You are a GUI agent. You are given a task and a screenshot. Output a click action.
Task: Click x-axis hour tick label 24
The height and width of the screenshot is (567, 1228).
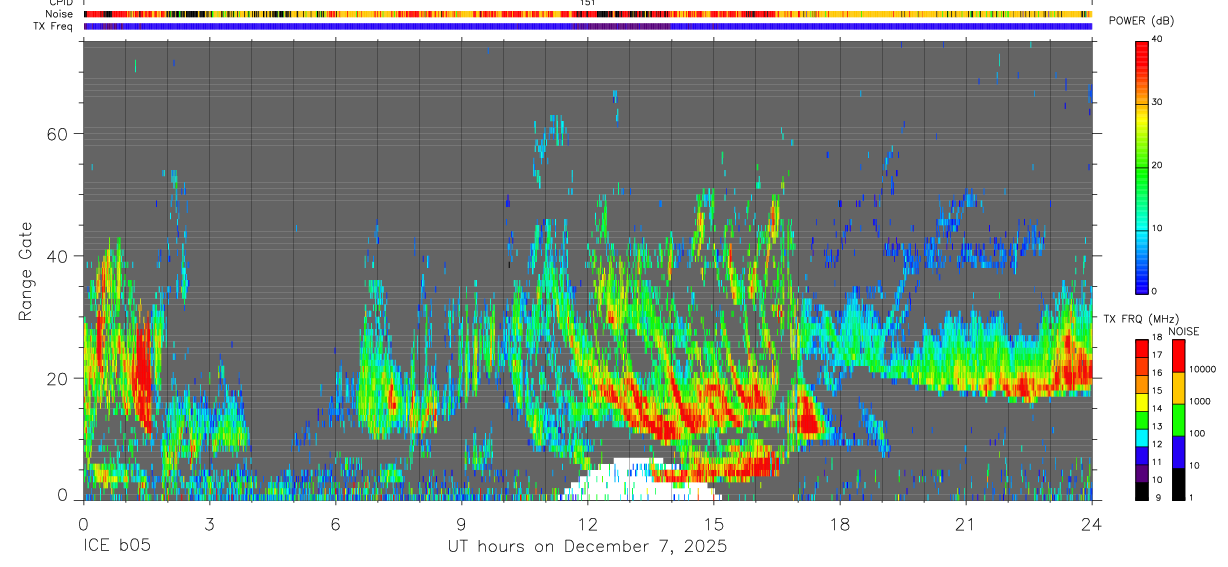pos(1091,524)
